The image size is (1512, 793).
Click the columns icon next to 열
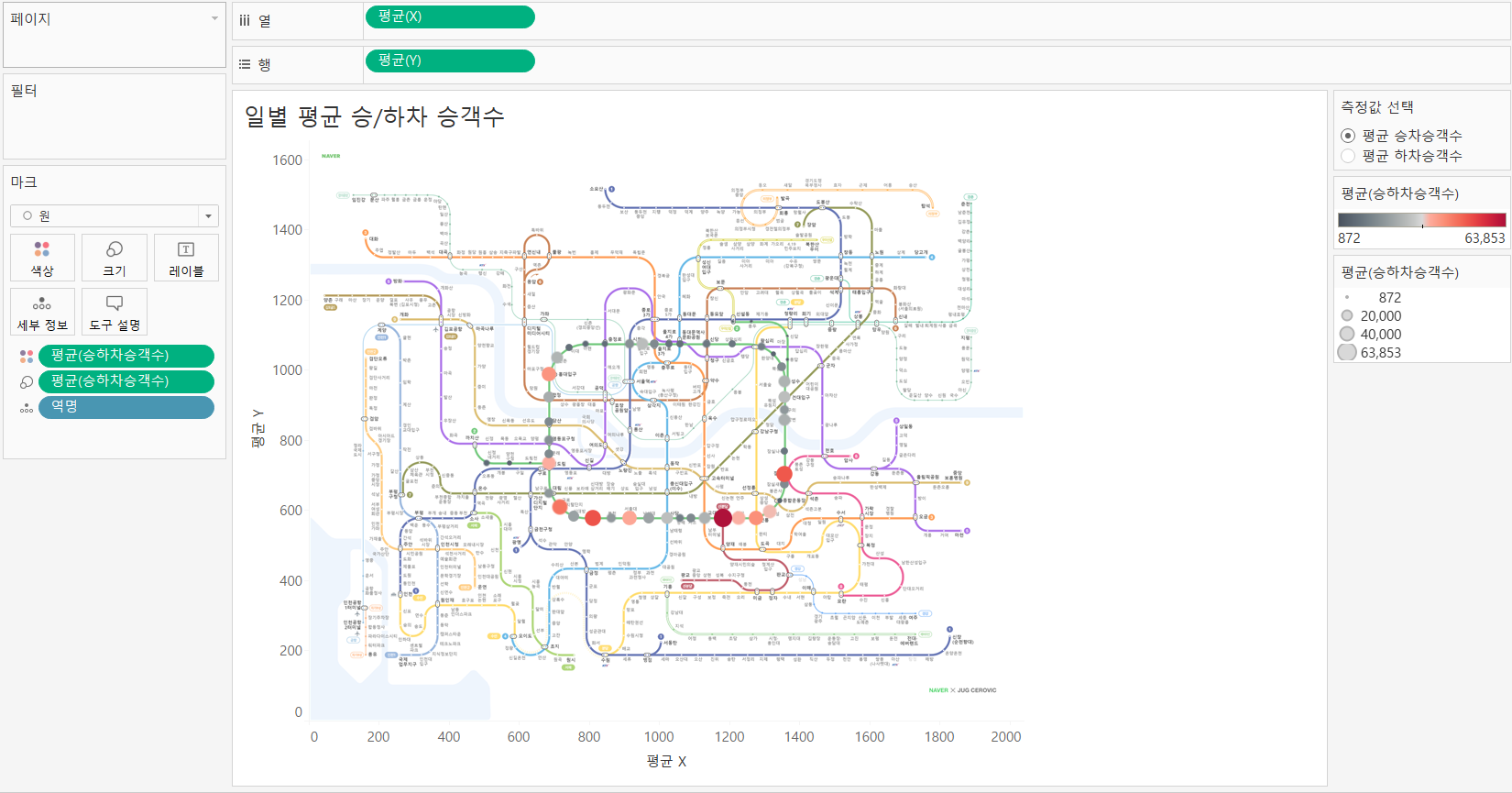[245, 20]
